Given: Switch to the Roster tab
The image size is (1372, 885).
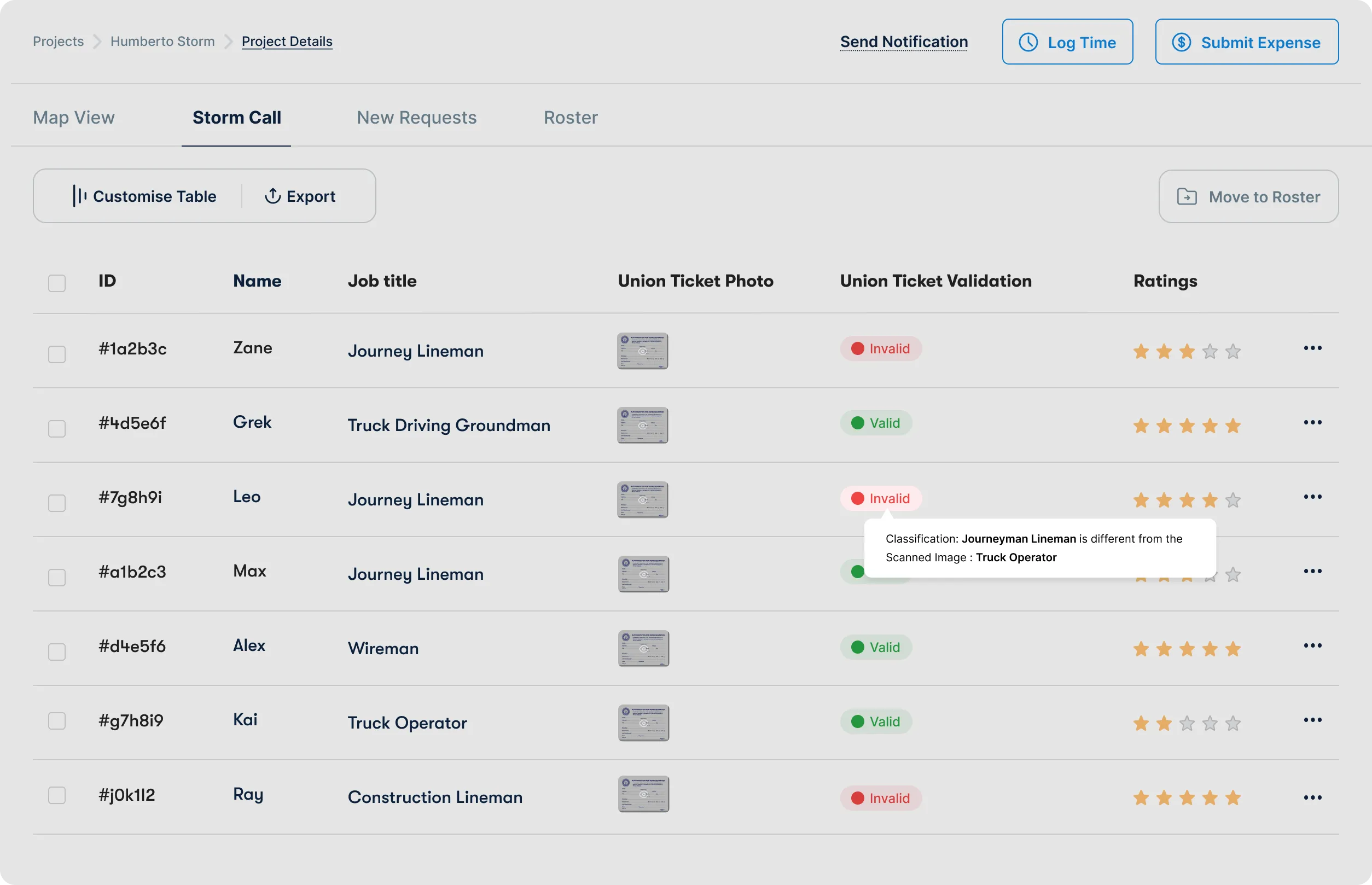Looking at the screenshot, I should pos(570,118).
